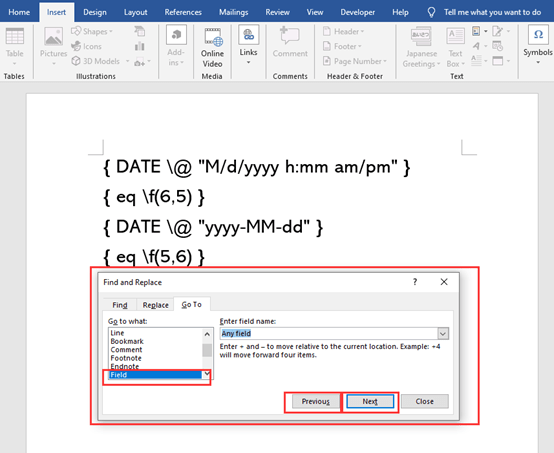Click the Icons duck icon

pos(76,46)
